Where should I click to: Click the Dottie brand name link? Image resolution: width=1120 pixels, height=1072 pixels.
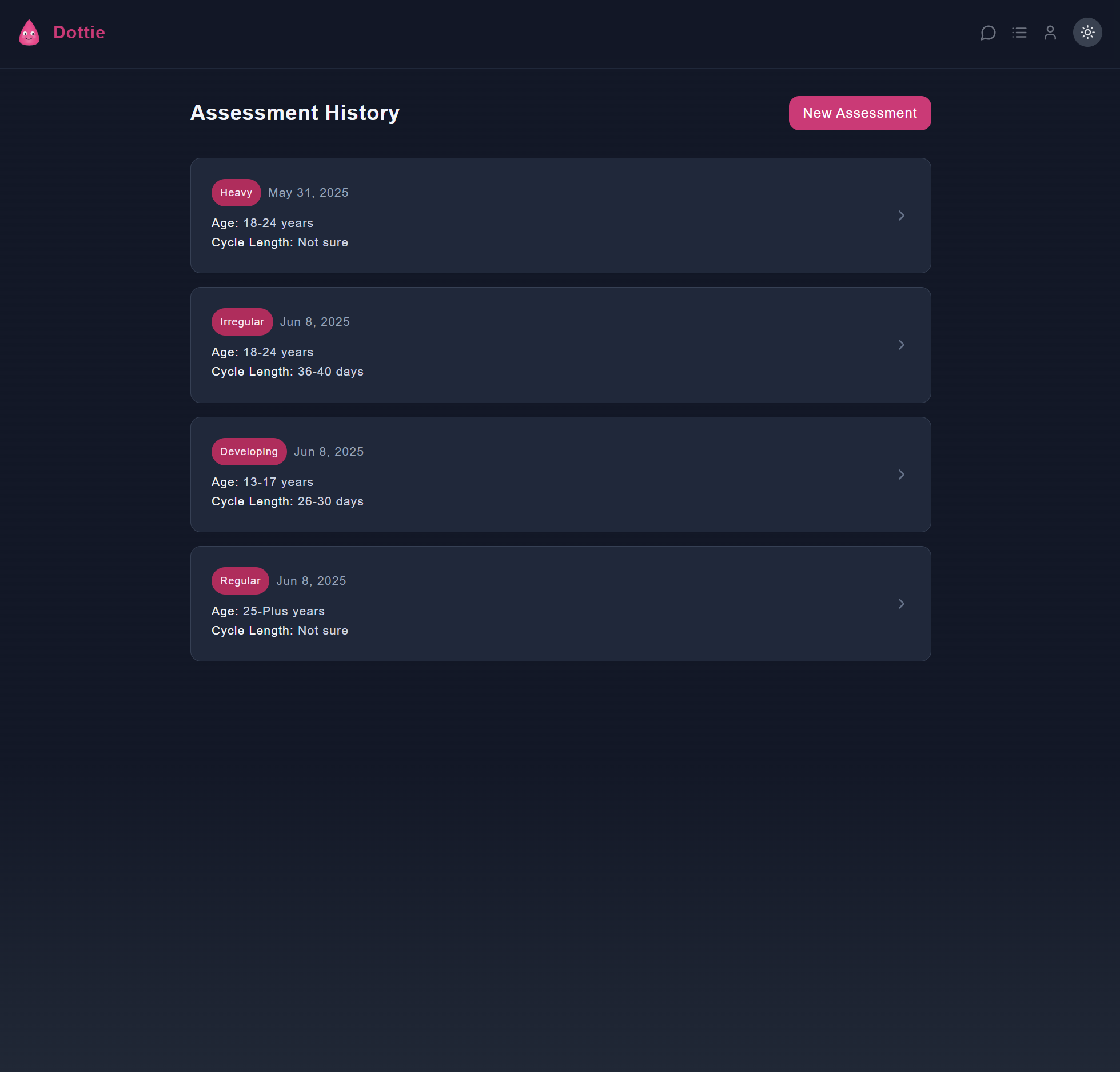coord(79,33)
